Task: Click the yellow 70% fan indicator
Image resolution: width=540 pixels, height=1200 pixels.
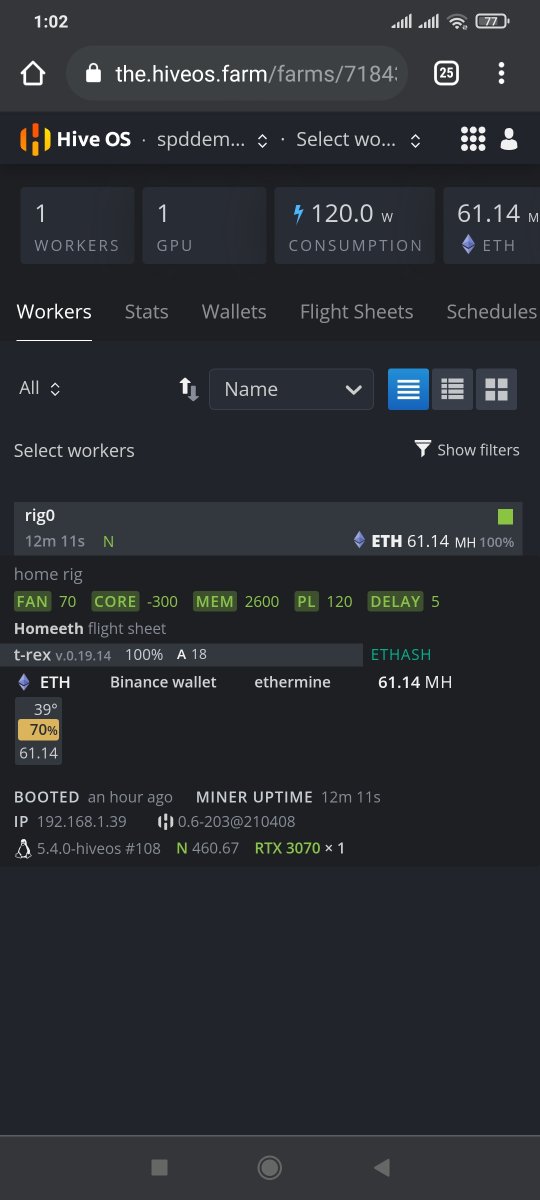Action: (x=39, y=730)
